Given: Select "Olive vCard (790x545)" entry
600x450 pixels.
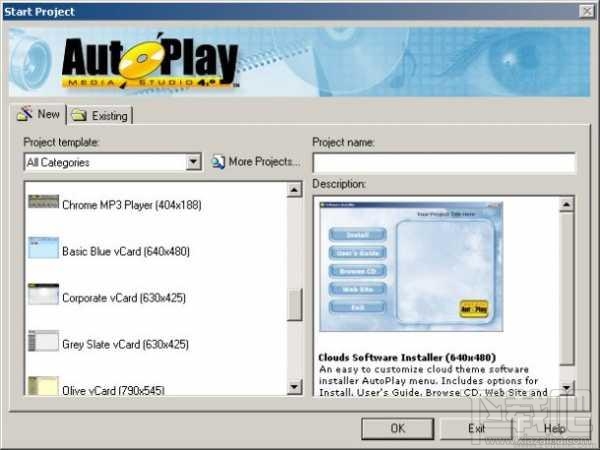Looking at the screenshot, I should 113,390.
